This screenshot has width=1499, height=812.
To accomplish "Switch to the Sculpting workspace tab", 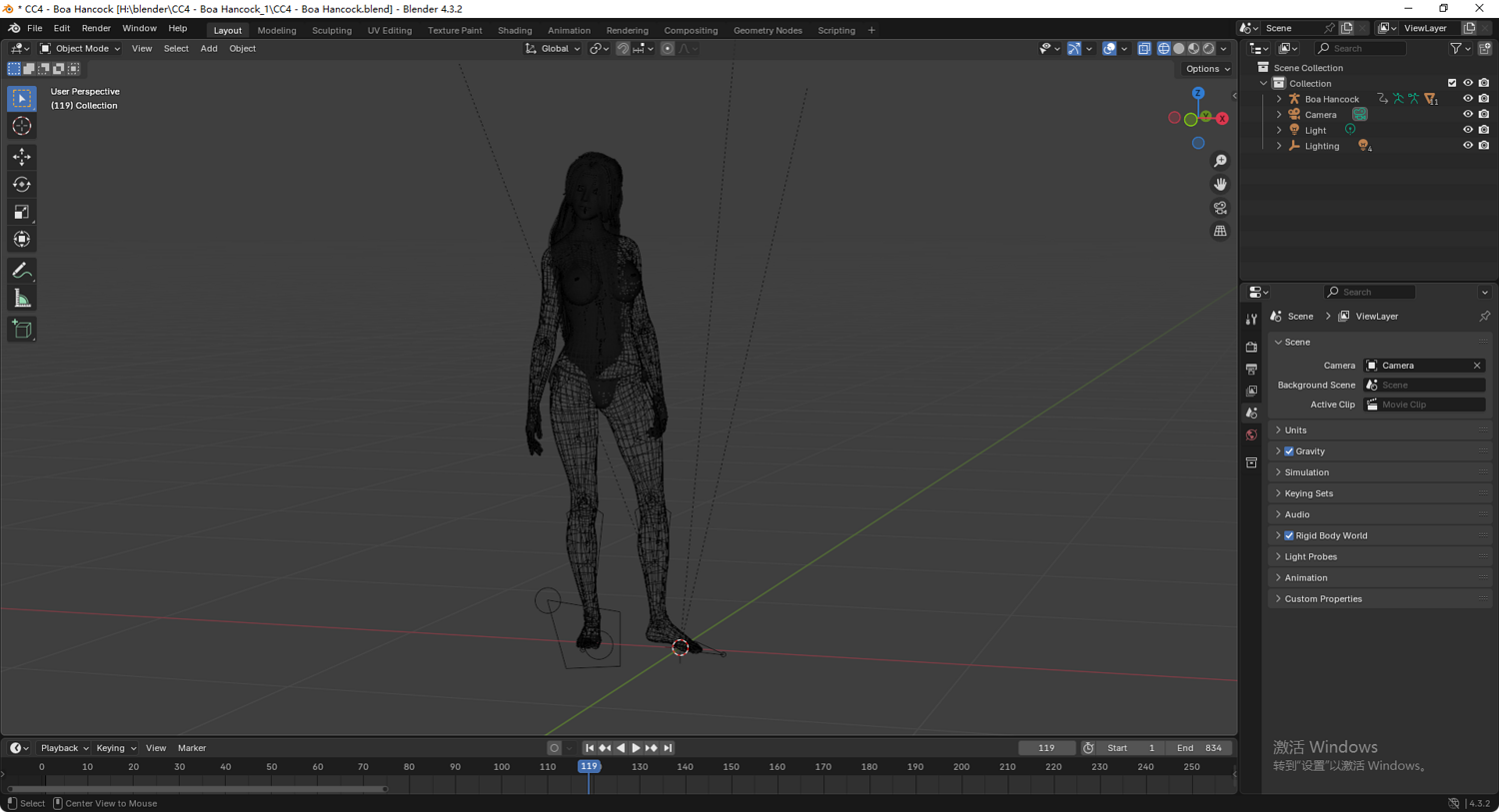I will pos(331,30).
